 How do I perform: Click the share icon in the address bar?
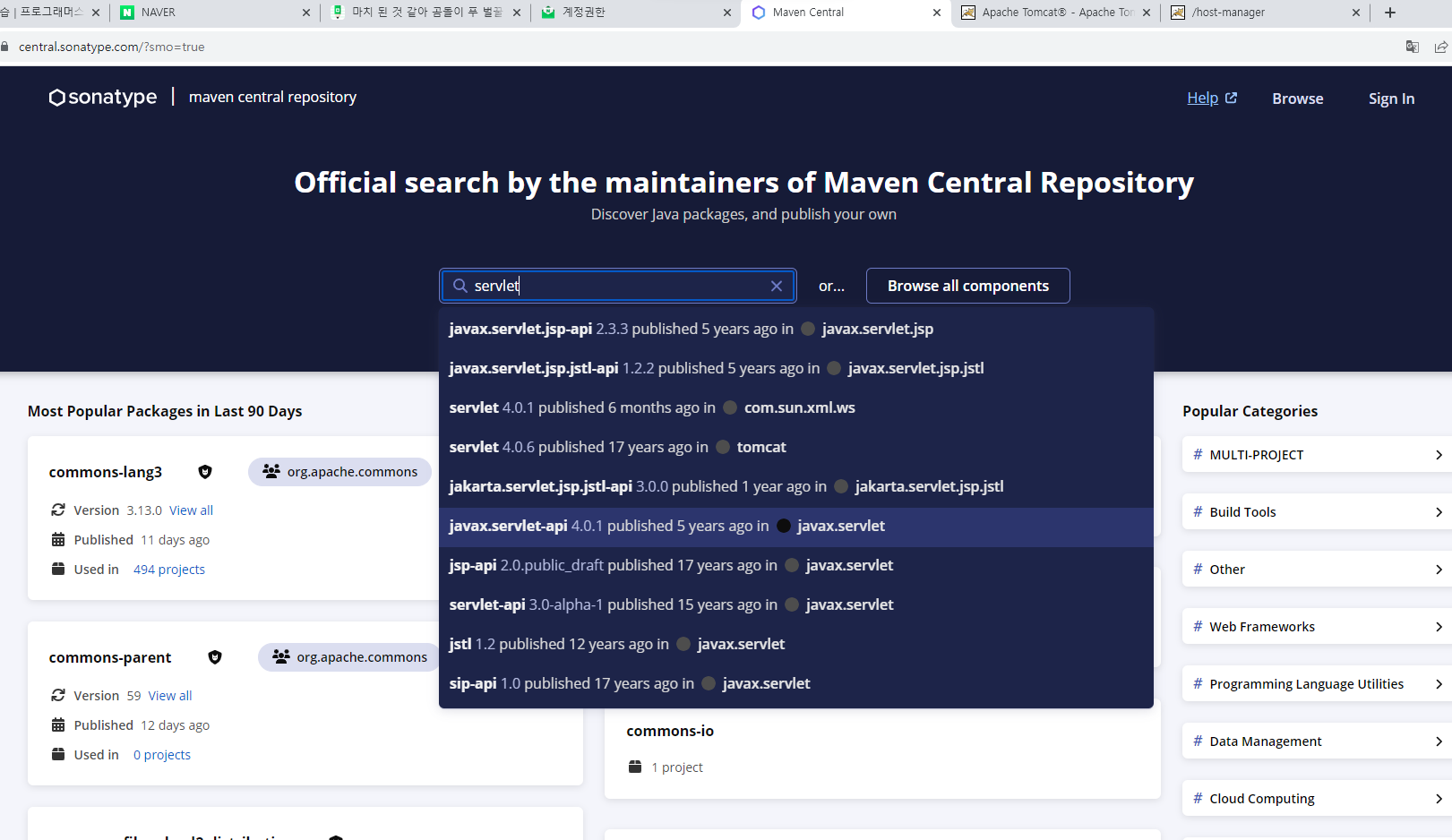click(x=1440, y=47)
